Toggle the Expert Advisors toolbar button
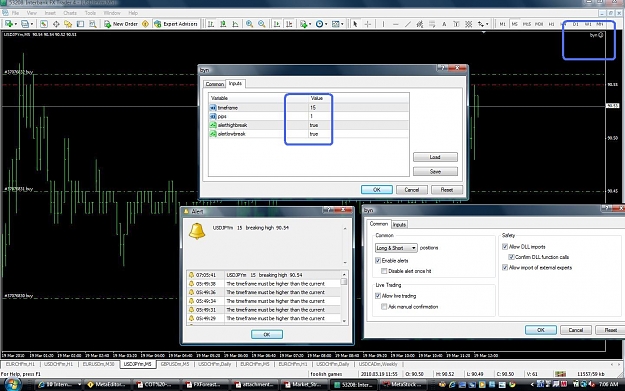The image size is (625, 391). coord(176,24)
